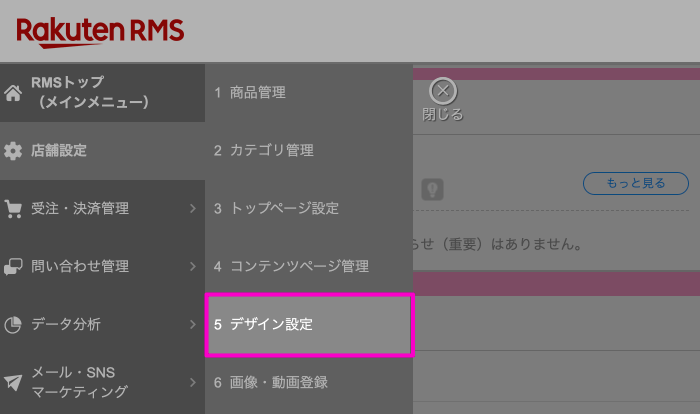Viewport: 700px width, 414px height.
Task: Click the paper plane marketing icon
Action: point(13,382)
